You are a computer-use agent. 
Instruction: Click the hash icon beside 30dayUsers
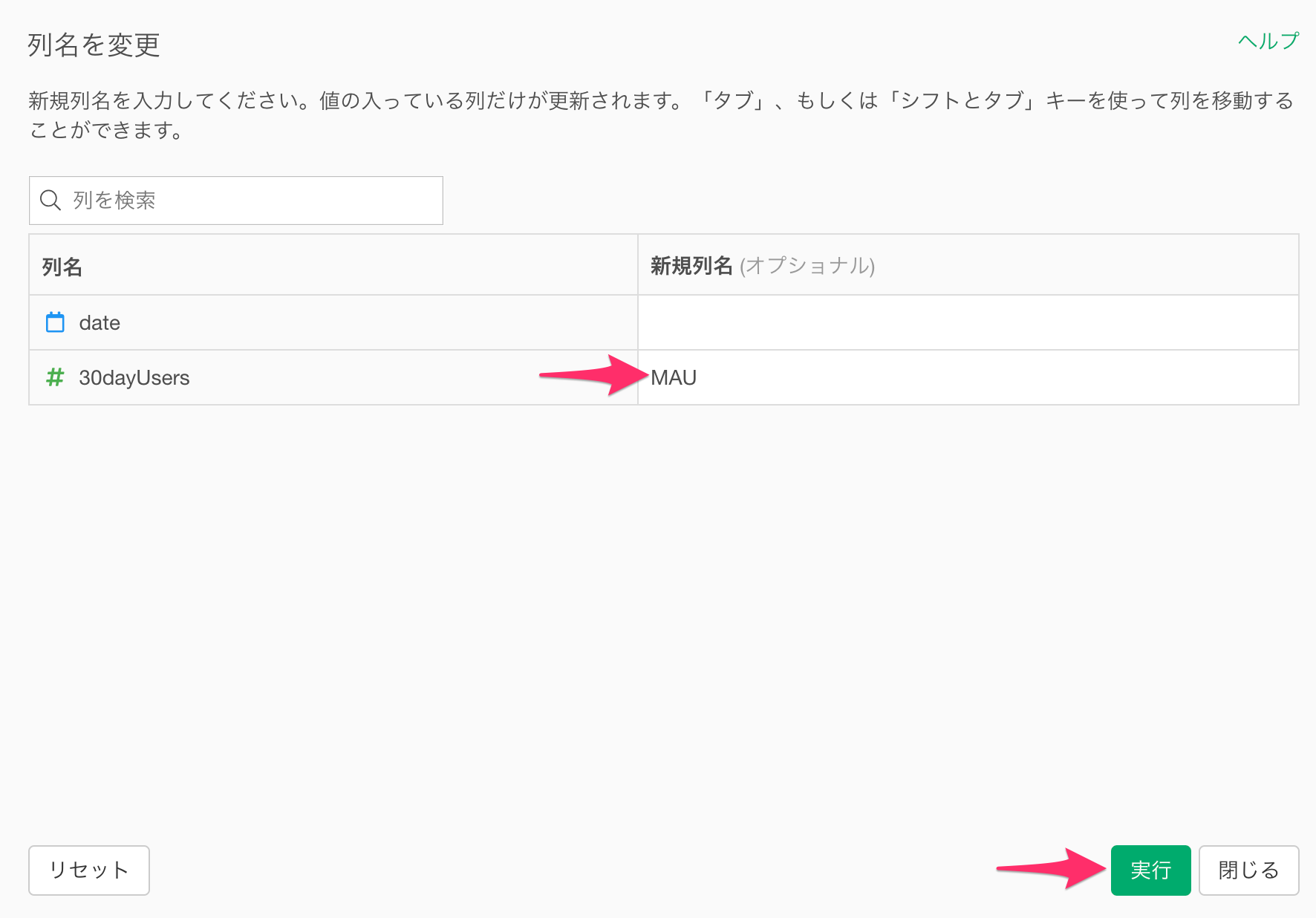pyautogui.click(x=55, y=377)
